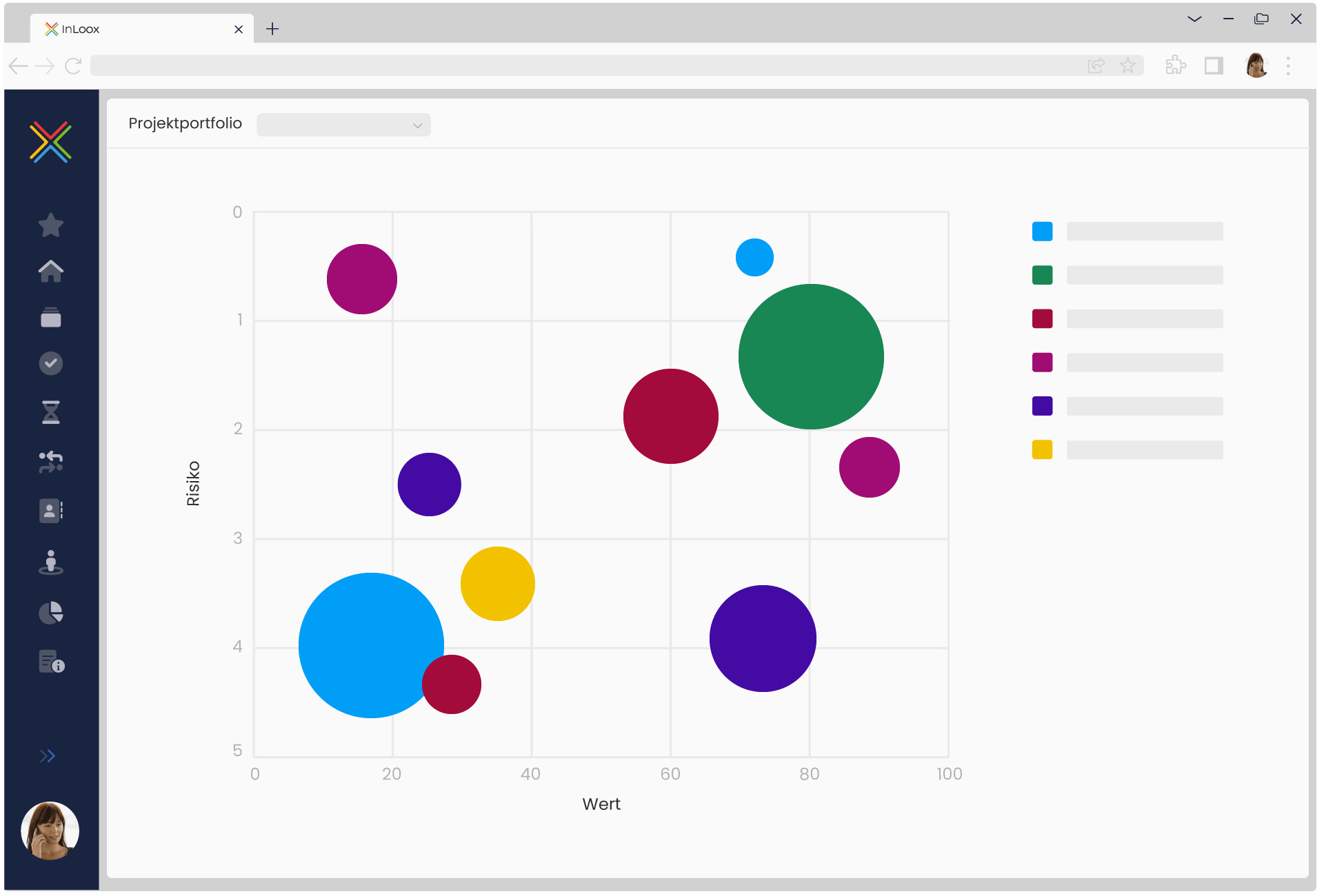1324x896 pixels.
Task: Open Dashboards via the pie chart icon
Action: pyautogui.click(x=51, y=612)
